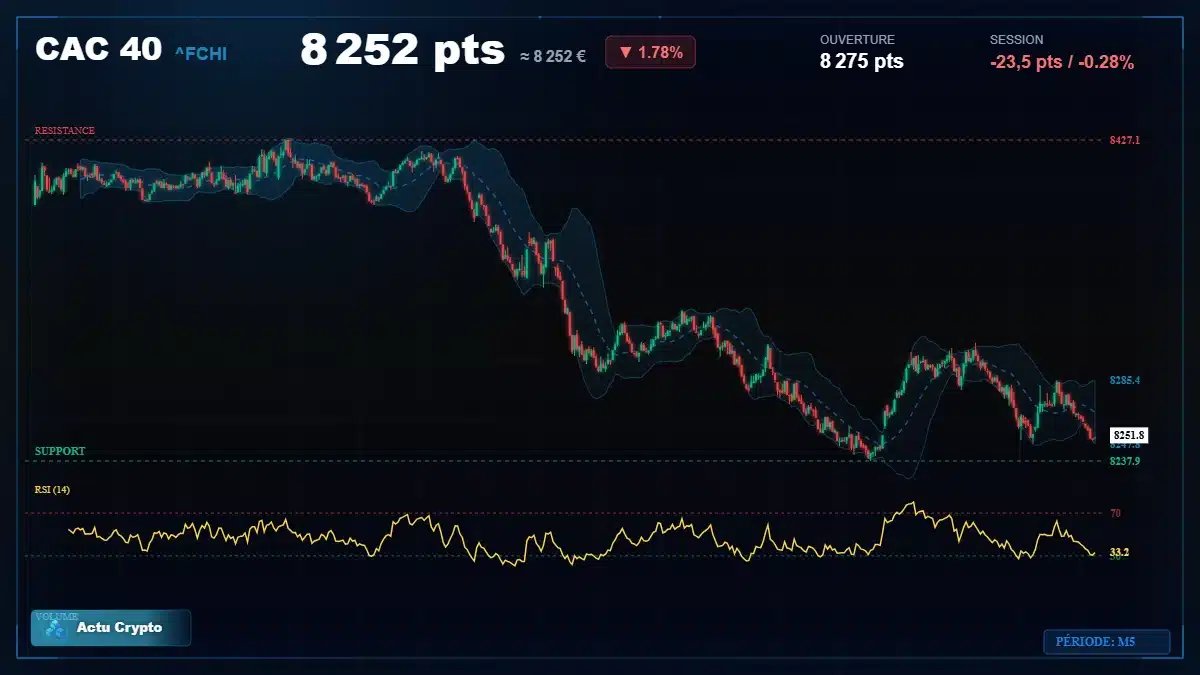Click the PÉRIODE: M5 timeframe button
1200x675 pixels.
tap(1106, 642)
